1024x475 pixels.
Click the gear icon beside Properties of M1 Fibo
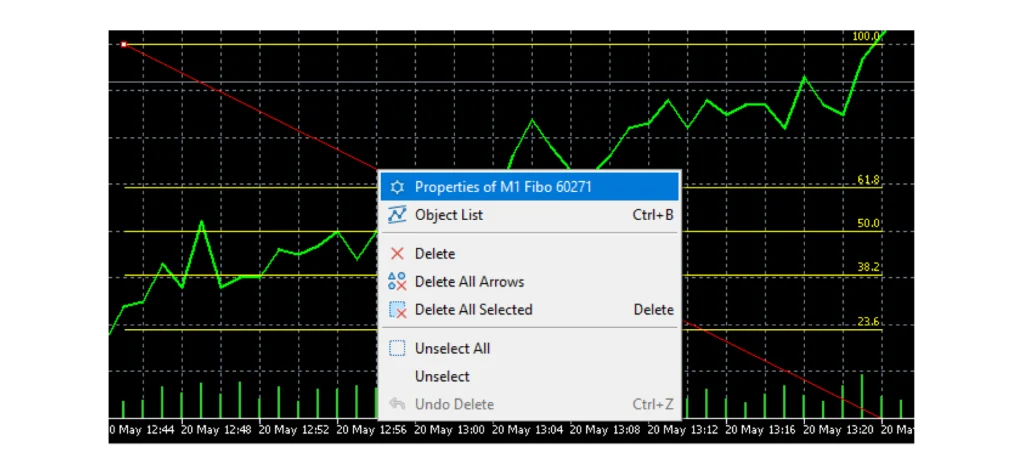click(x=397, y=187)
